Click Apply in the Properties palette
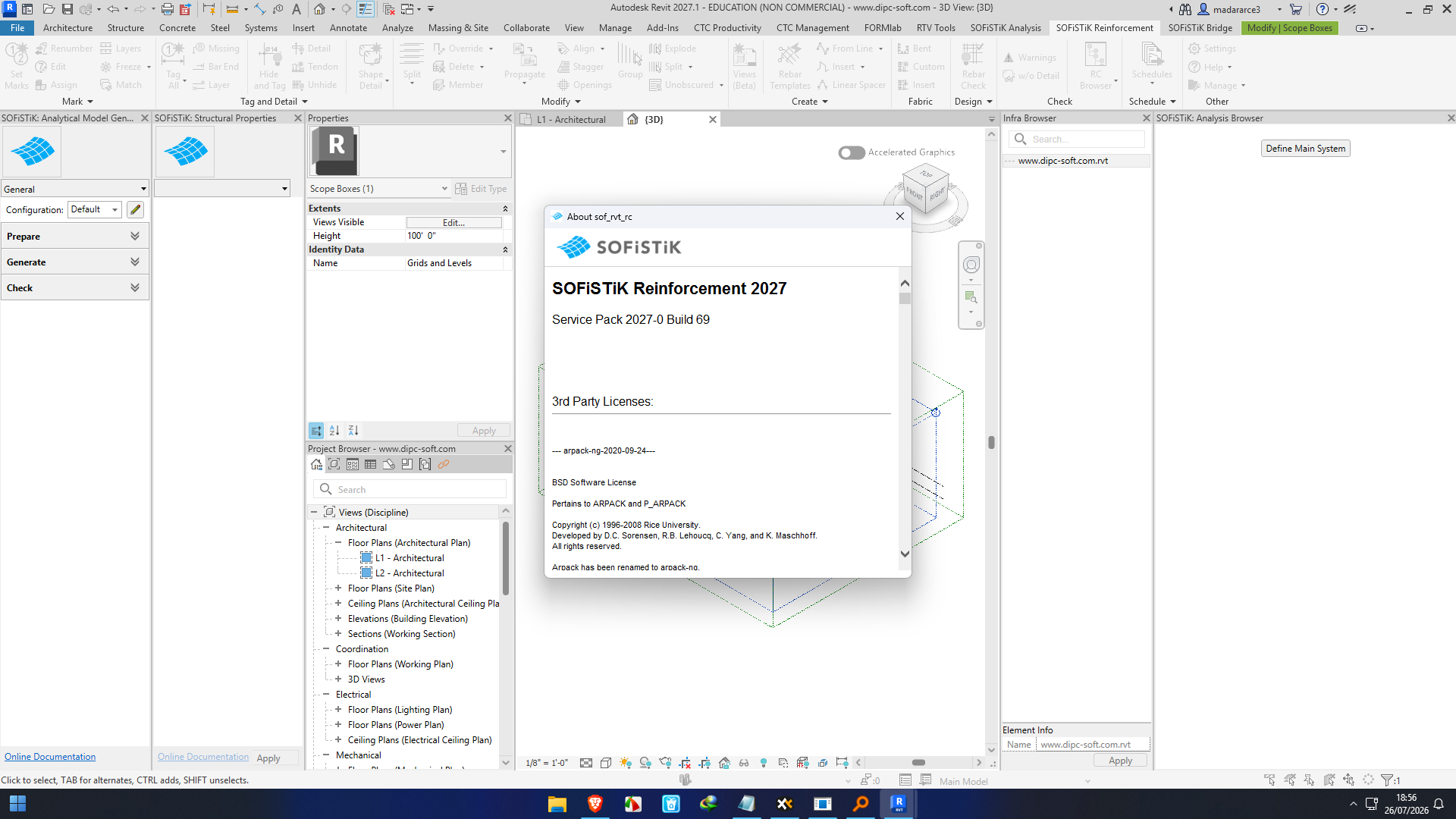Image resolution: width=1456 pixels, height=819 pixels. point(484,431)
